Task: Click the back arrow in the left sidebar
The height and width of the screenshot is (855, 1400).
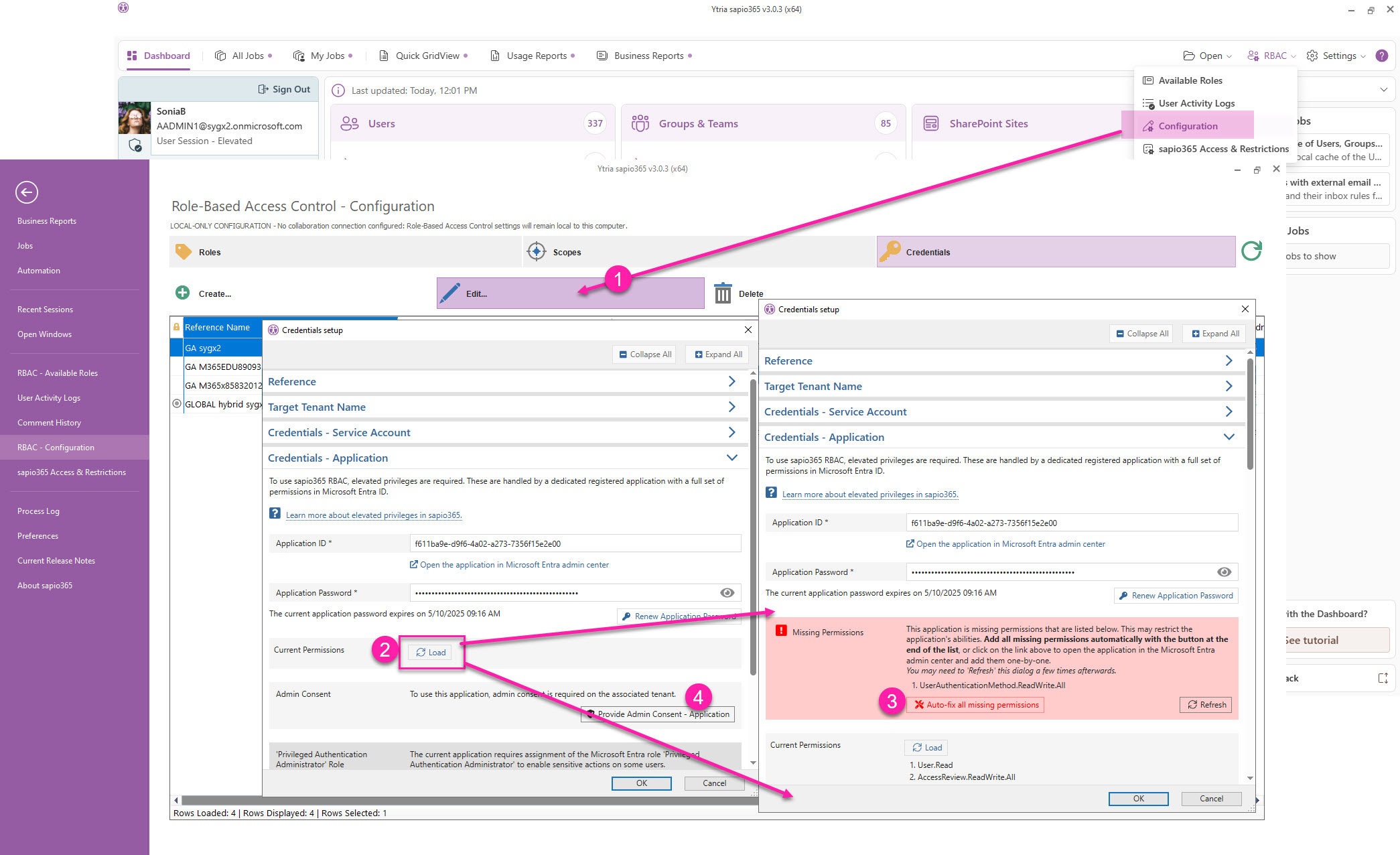Action: [x=26, y=192]
